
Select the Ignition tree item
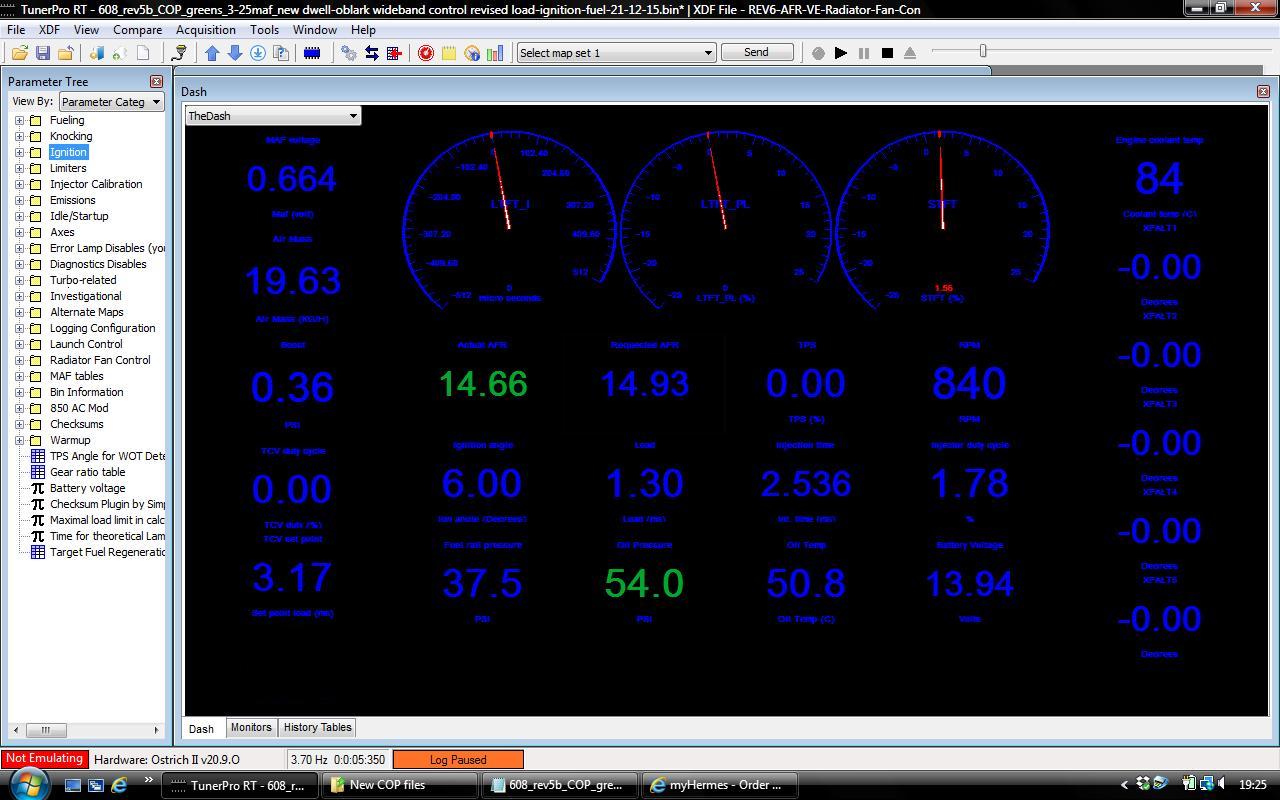coord(68,152)
